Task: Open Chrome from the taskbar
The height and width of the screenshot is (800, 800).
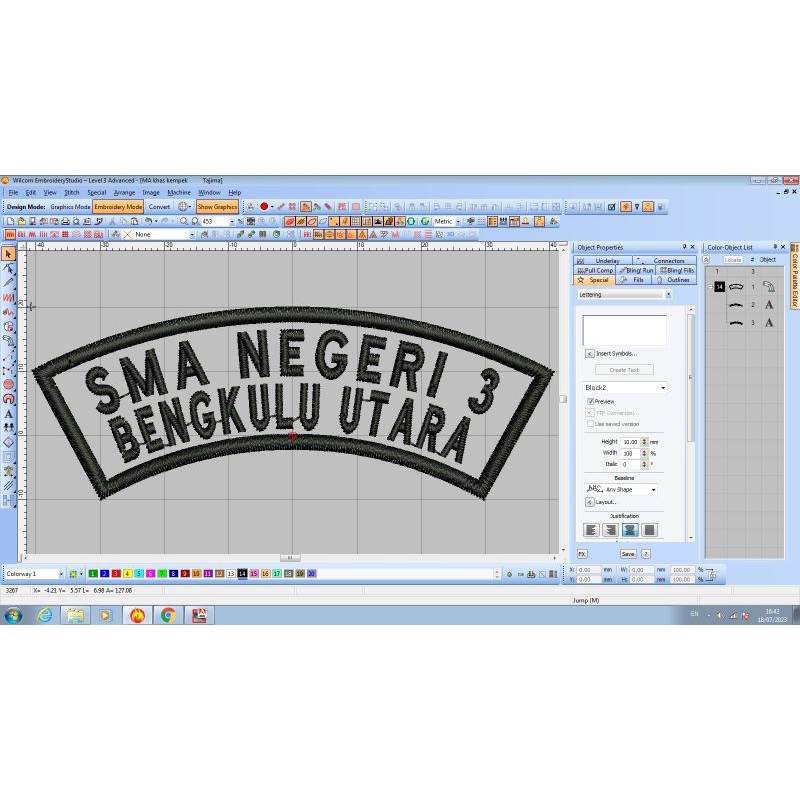Action: pyautogui.click(x=165, y=617)
